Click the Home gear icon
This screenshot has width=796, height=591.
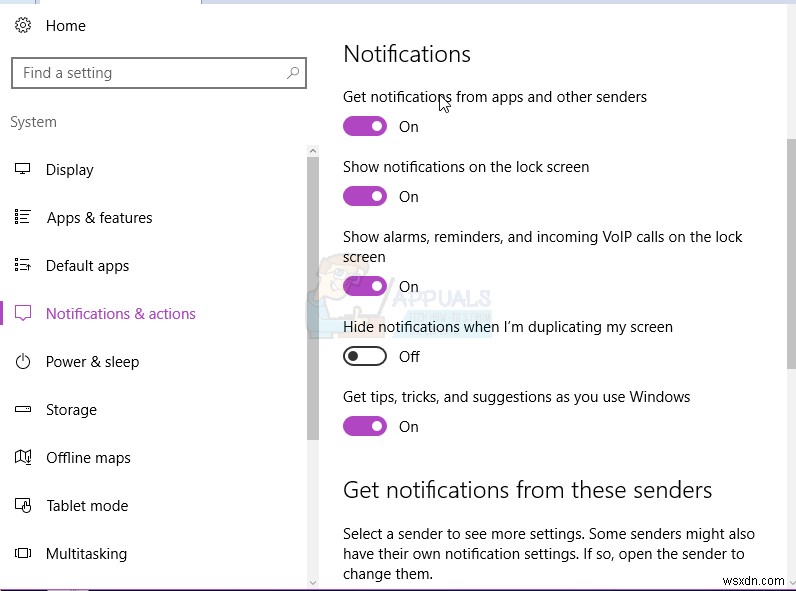[23, 25]
